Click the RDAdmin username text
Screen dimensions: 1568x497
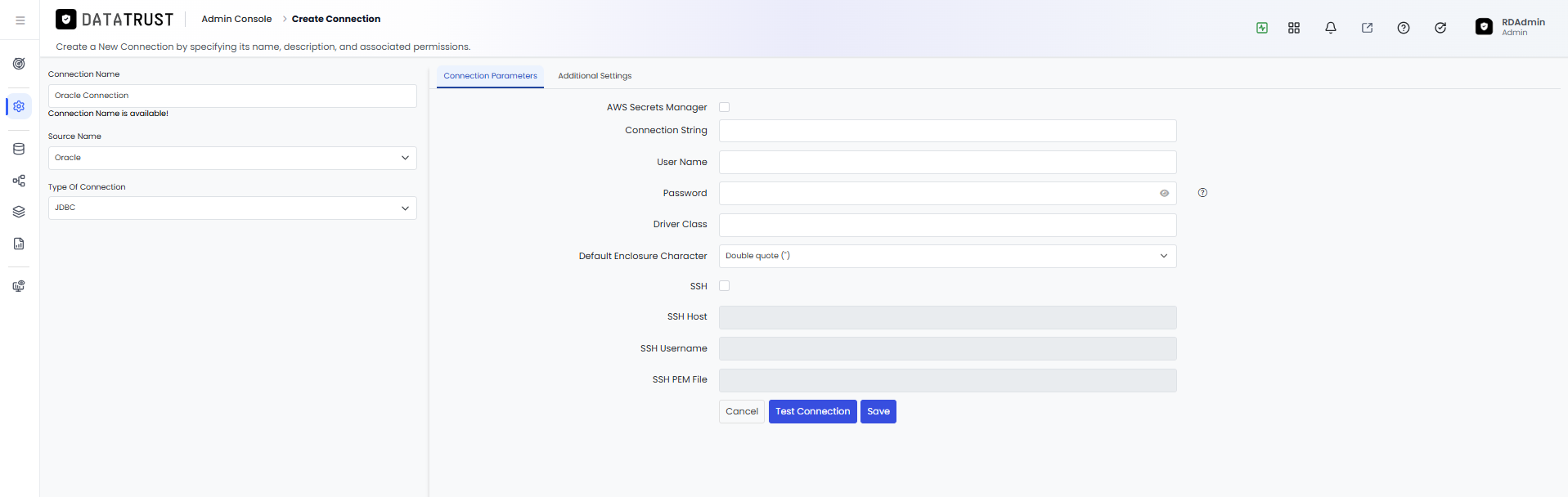click(1523, 22)
